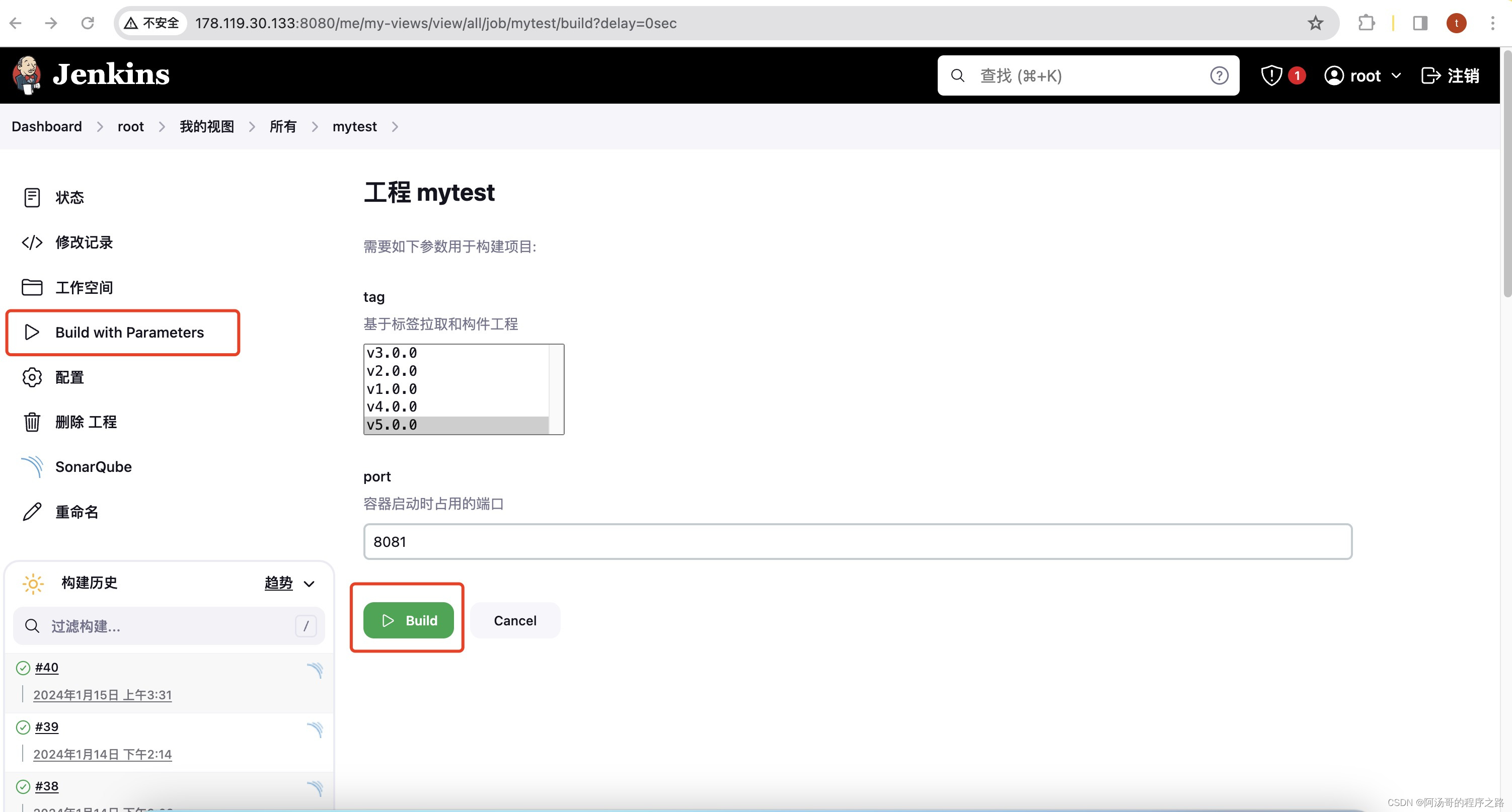This screenshot has width=1512, height=812.
Task: Click the 重命名 (Rename) pencil icon
Action: point(32,511)
